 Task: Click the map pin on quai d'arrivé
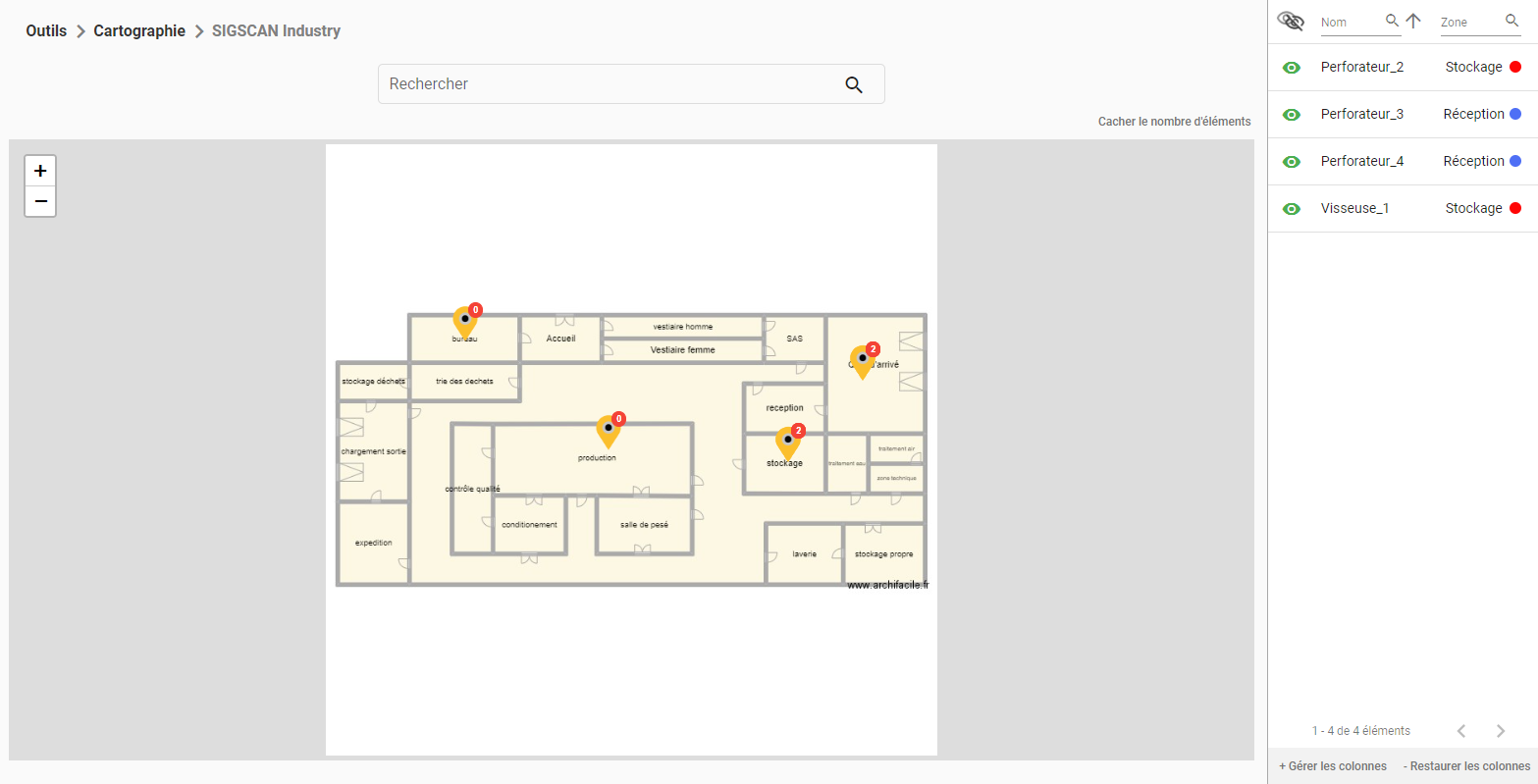[x=863, y=362]
